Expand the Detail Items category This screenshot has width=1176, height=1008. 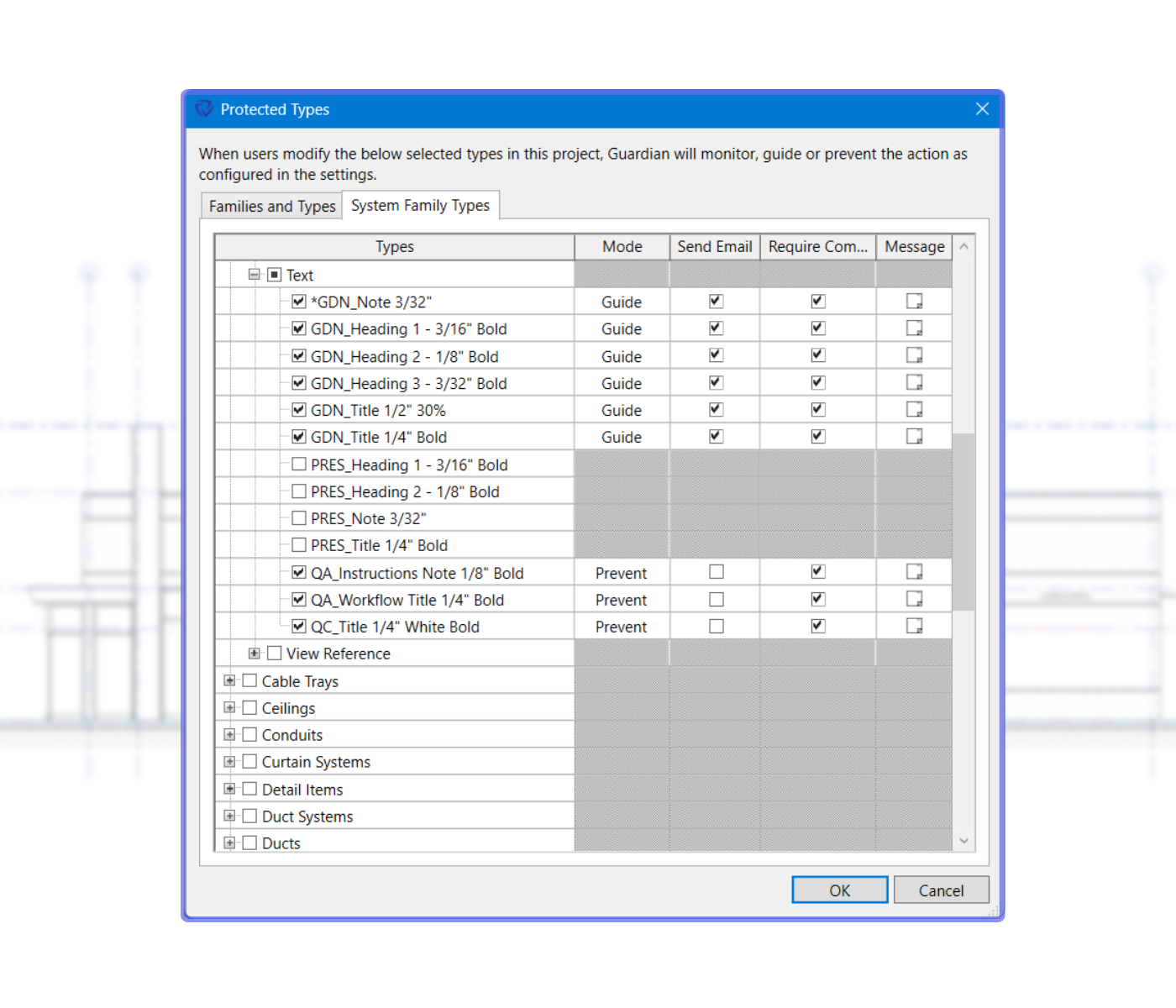click(x=229, y=789)
